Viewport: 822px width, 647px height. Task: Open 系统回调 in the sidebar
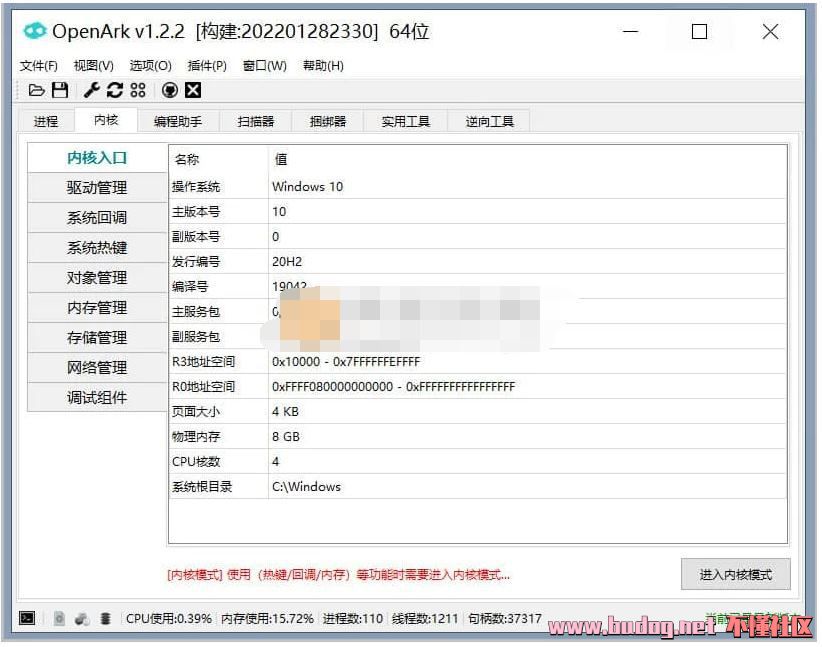pos(97,218)
